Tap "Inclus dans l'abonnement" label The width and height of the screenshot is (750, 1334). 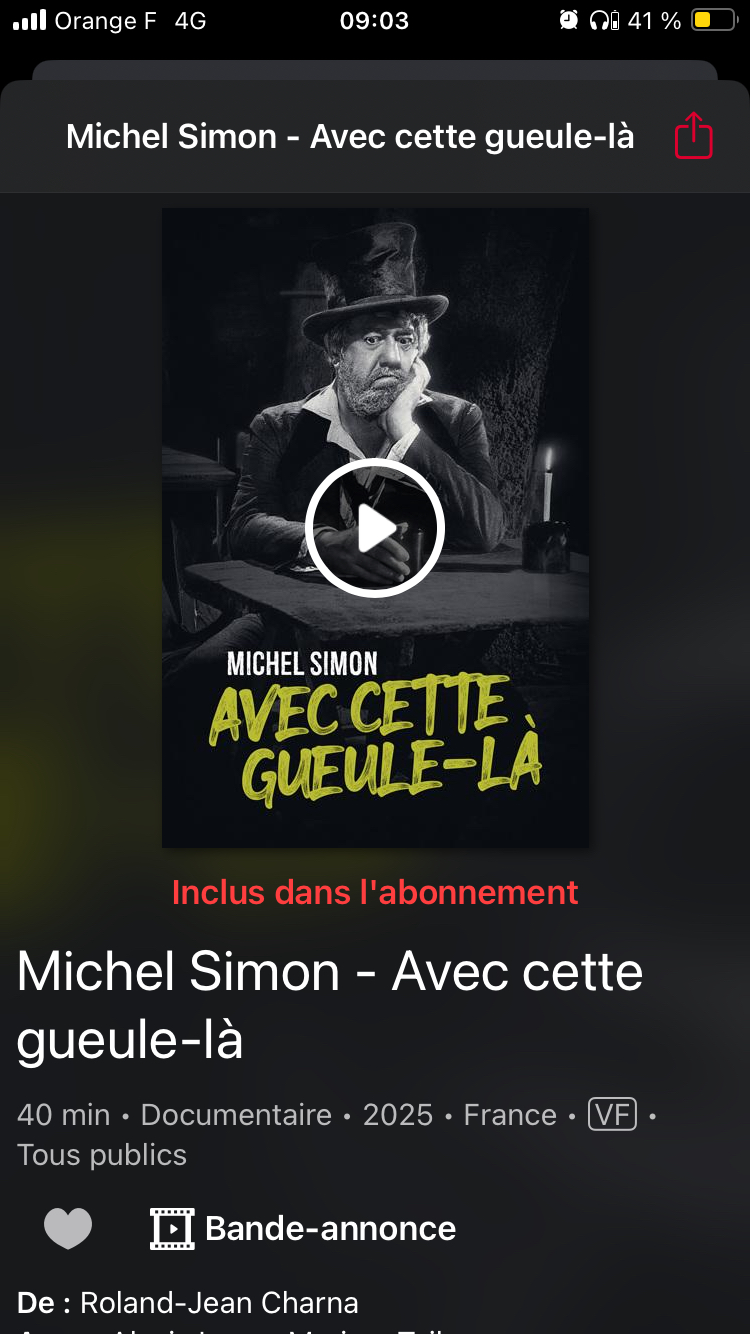375,892
